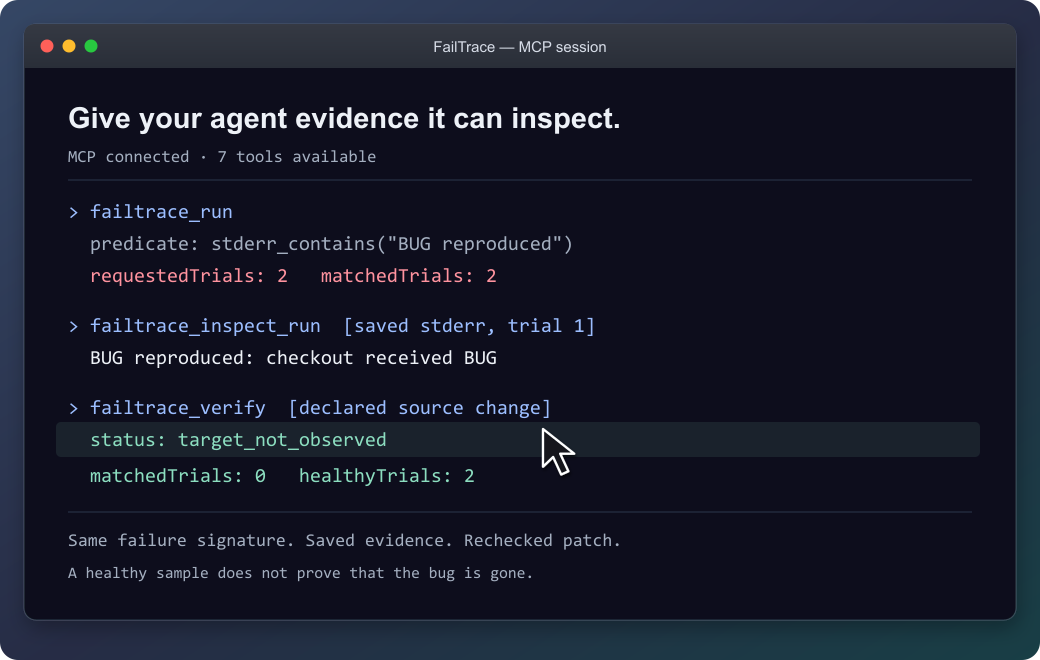Select the failtrace_run command text
Screen dimensions: 1040x660
point(161,212)
